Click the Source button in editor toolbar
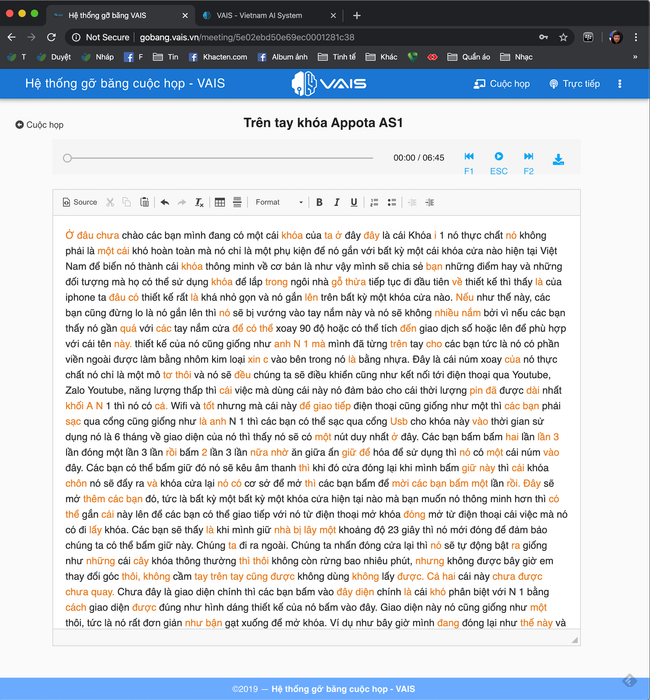Image resolution: width=650 pixels, height=700 pixels. tap(80, 202)
